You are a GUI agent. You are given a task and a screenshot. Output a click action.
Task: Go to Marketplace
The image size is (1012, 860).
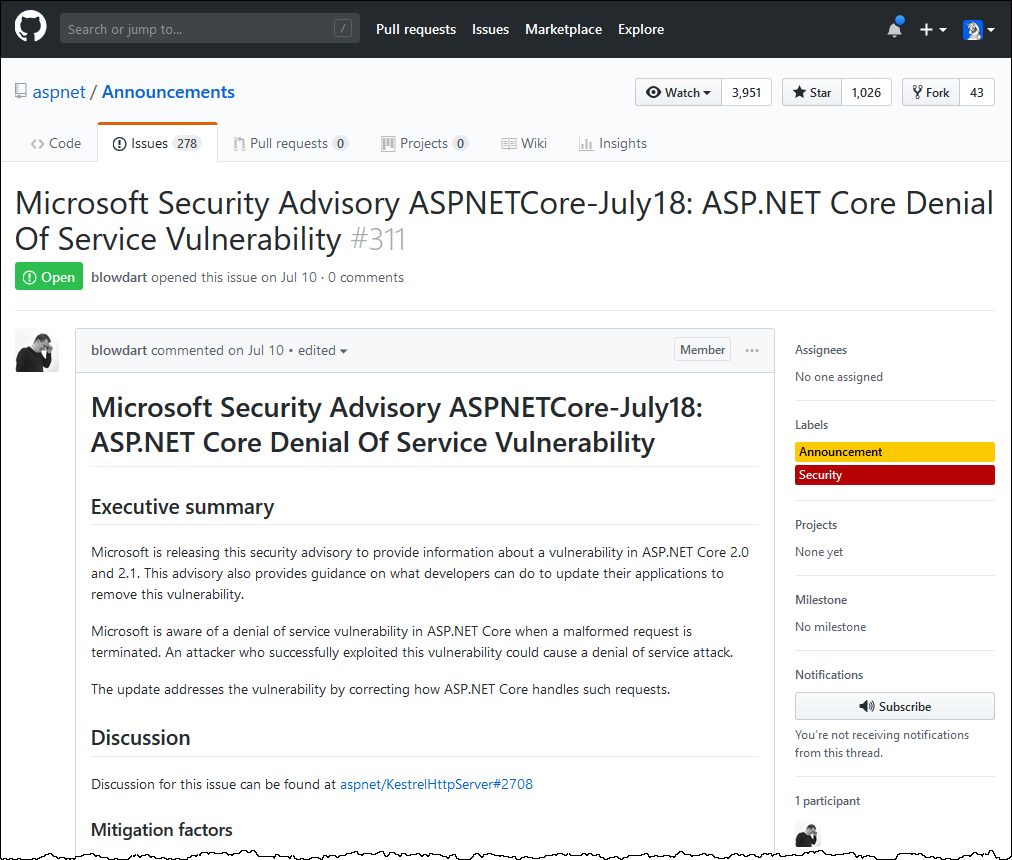coord(563,29)
